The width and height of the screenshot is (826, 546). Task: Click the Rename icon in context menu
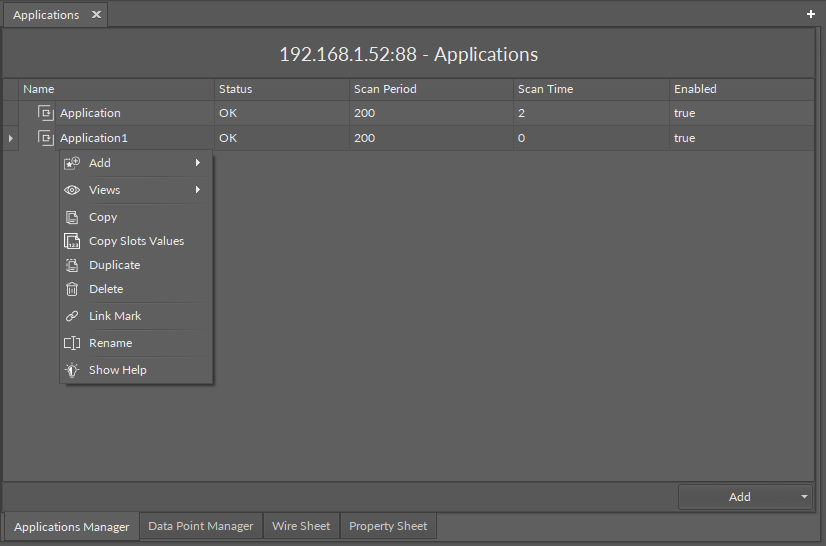point(72,343)
